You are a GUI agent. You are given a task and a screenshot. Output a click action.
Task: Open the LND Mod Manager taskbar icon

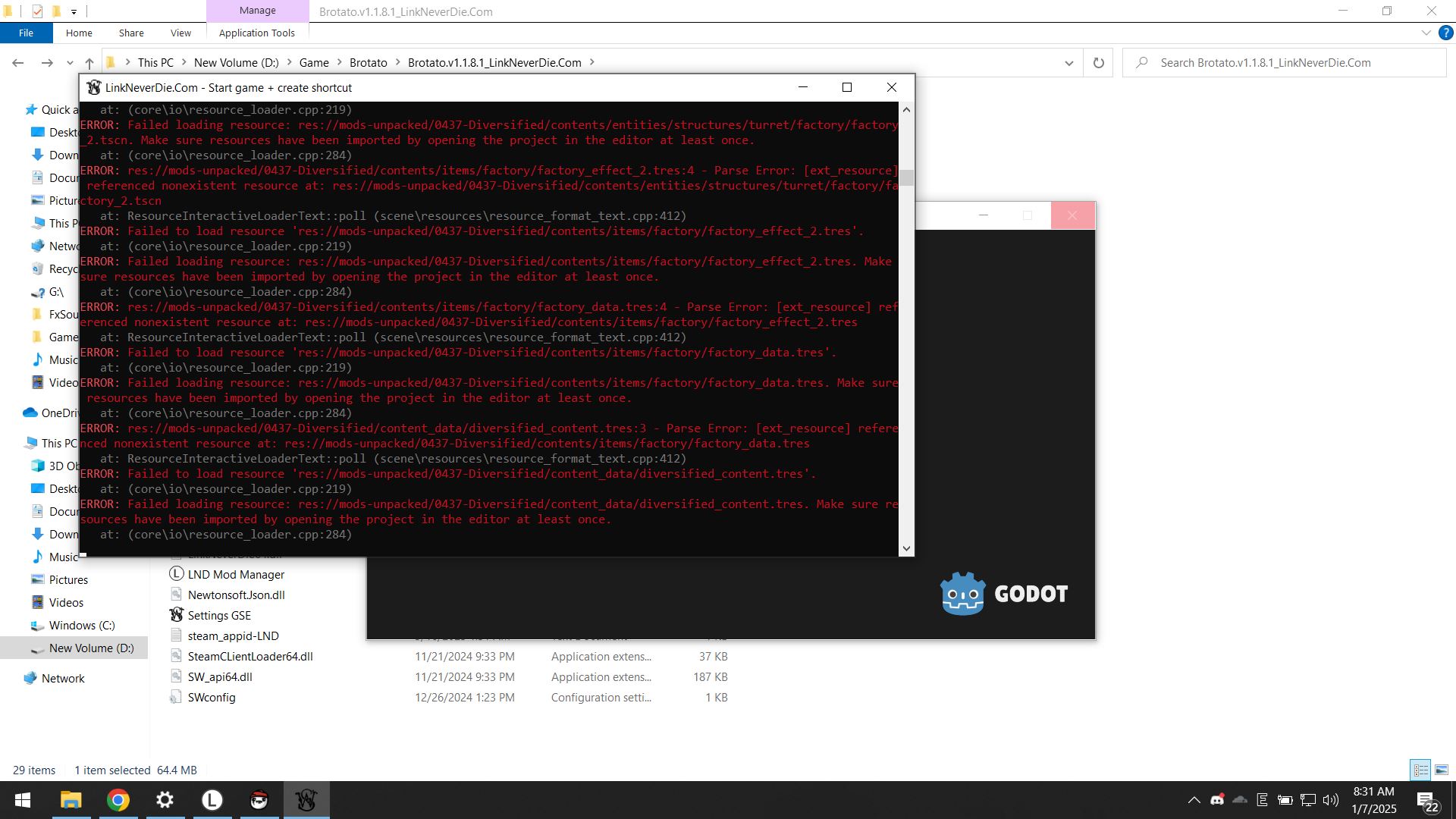point(212,800)
